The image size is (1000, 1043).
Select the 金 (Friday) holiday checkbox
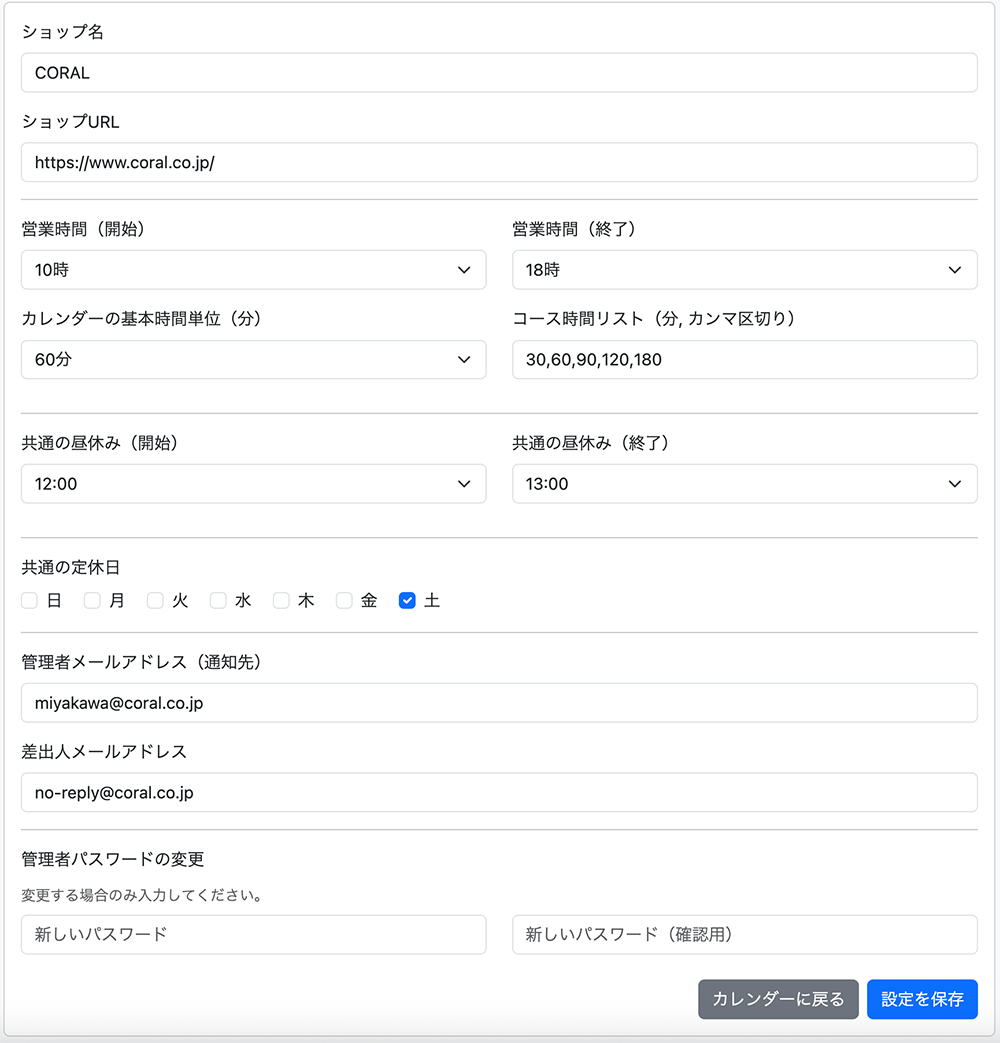[344, 601]
